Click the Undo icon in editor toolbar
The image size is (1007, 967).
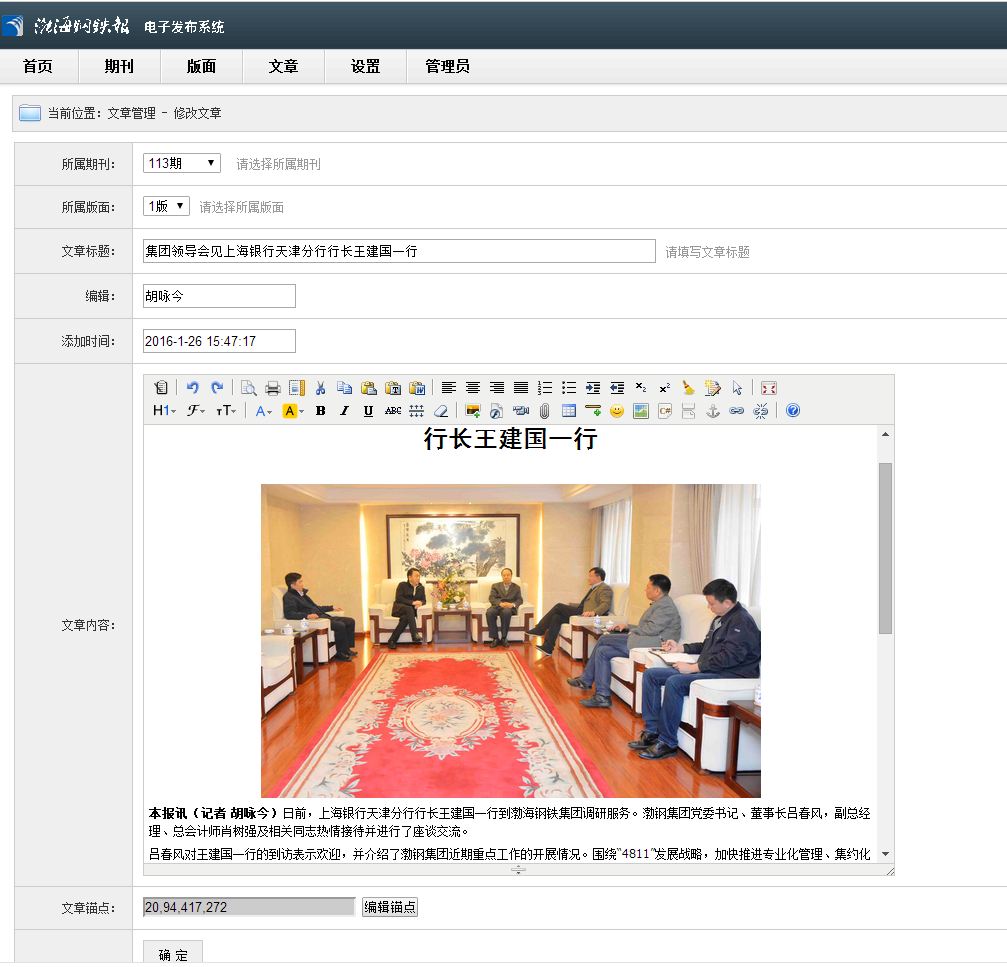pyautogui.click(x=193, y=388)
